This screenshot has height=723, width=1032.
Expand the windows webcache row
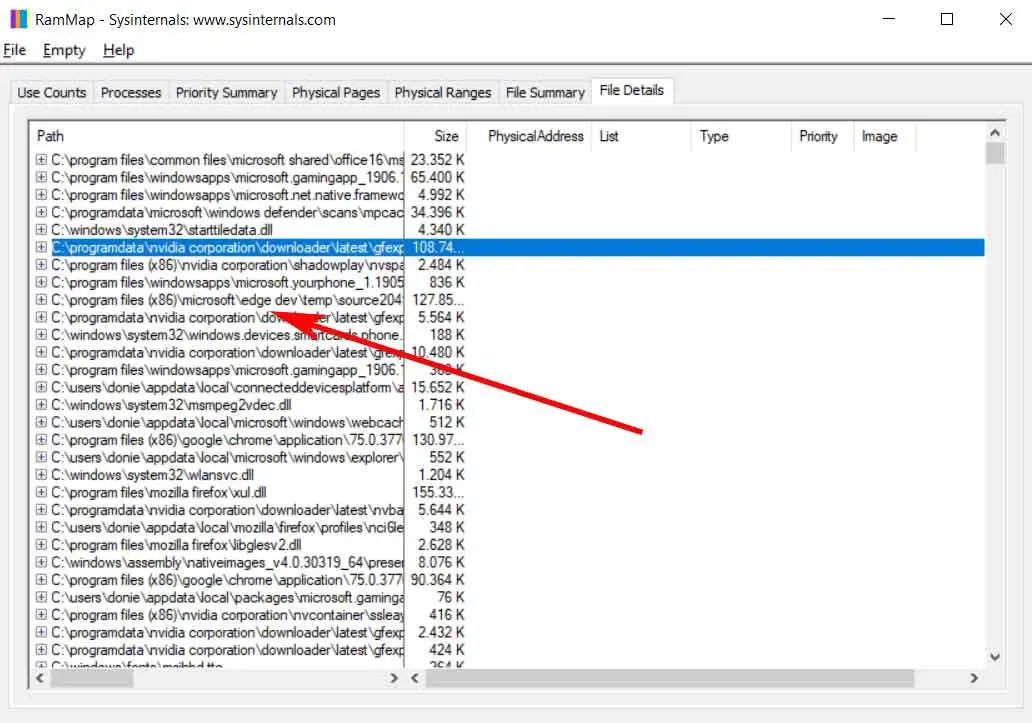click(41, 422)
